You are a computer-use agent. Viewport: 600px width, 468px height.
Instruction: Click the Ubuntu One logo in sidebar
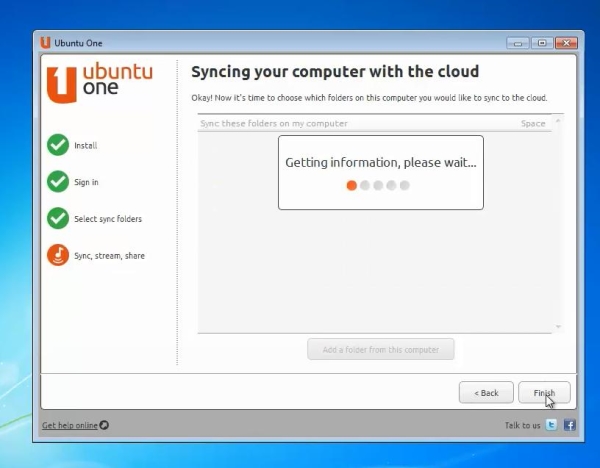pyautogui.click(x=99, y=83)
